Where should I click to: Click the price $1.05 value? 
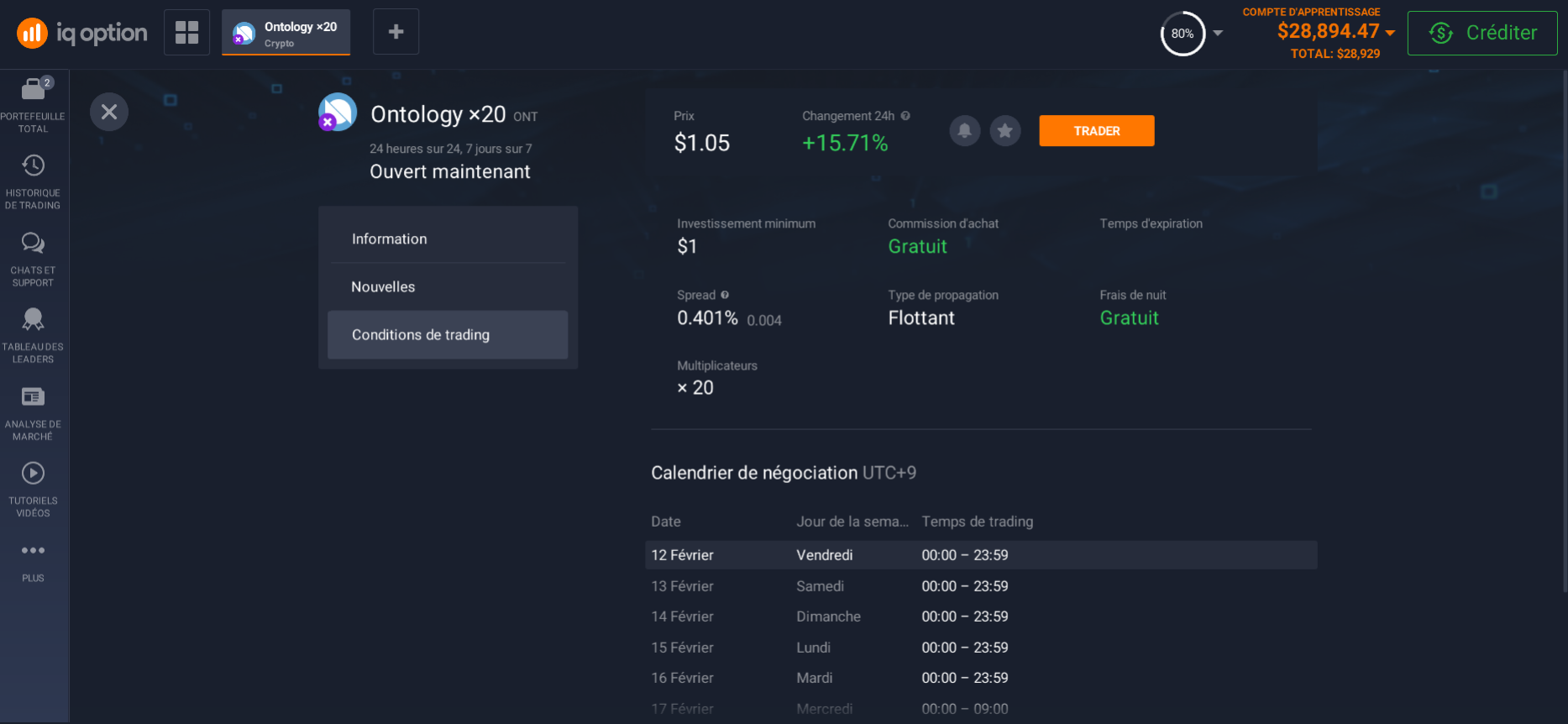pyautogui.click(x=702, y=143)
